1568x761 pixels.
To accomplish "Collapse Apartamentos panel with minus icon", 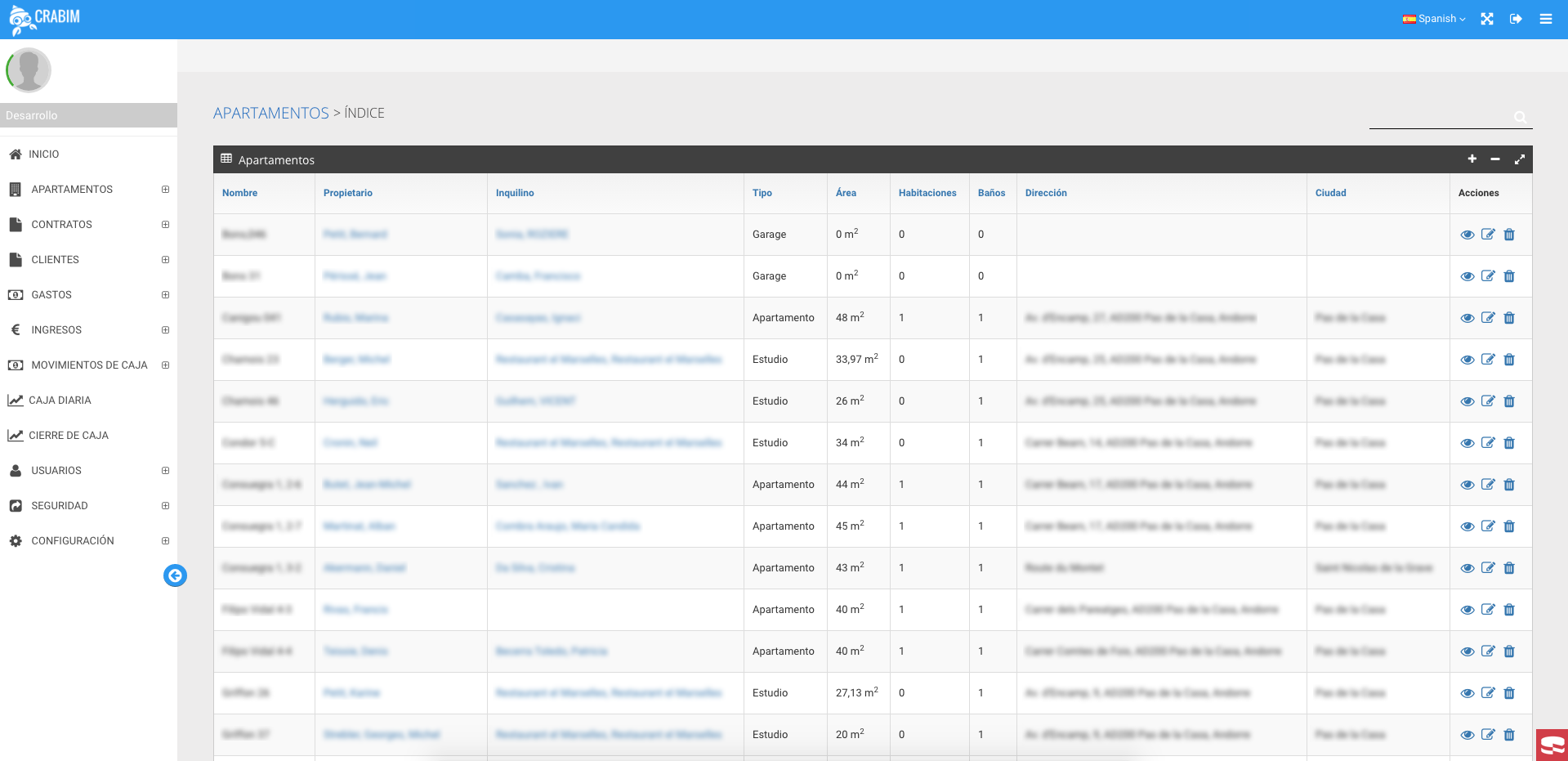I will (1495, 159).
